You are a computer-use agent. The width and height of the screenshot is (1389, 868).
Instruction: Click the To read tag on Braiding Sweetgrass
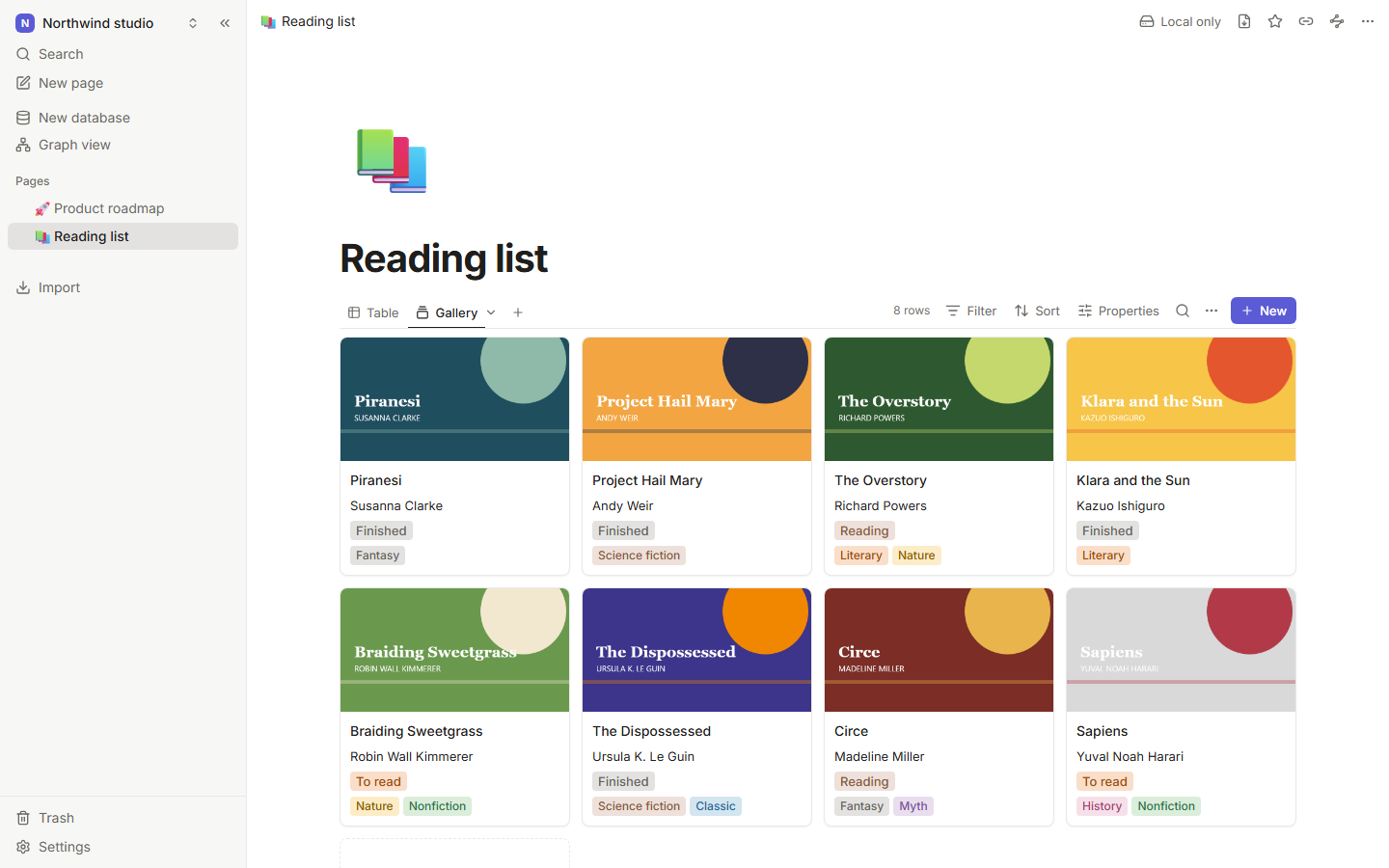point(378,781)
